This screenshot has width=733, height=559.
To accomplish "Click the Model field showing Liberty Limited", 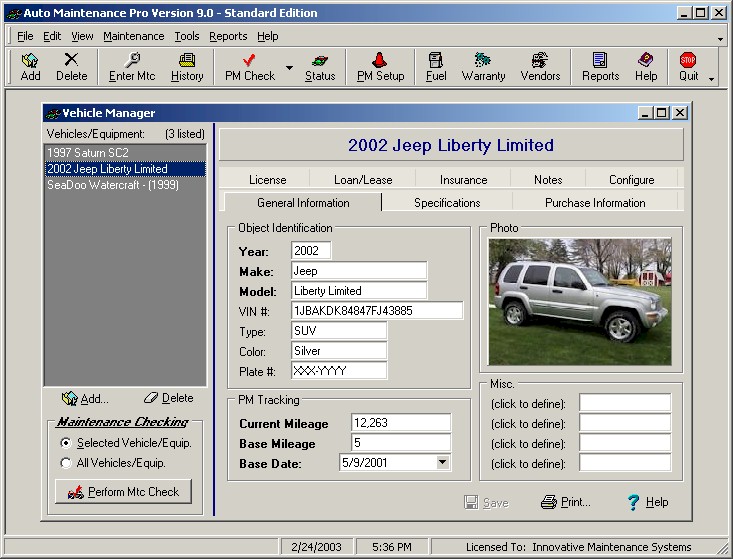I will 359,291.
